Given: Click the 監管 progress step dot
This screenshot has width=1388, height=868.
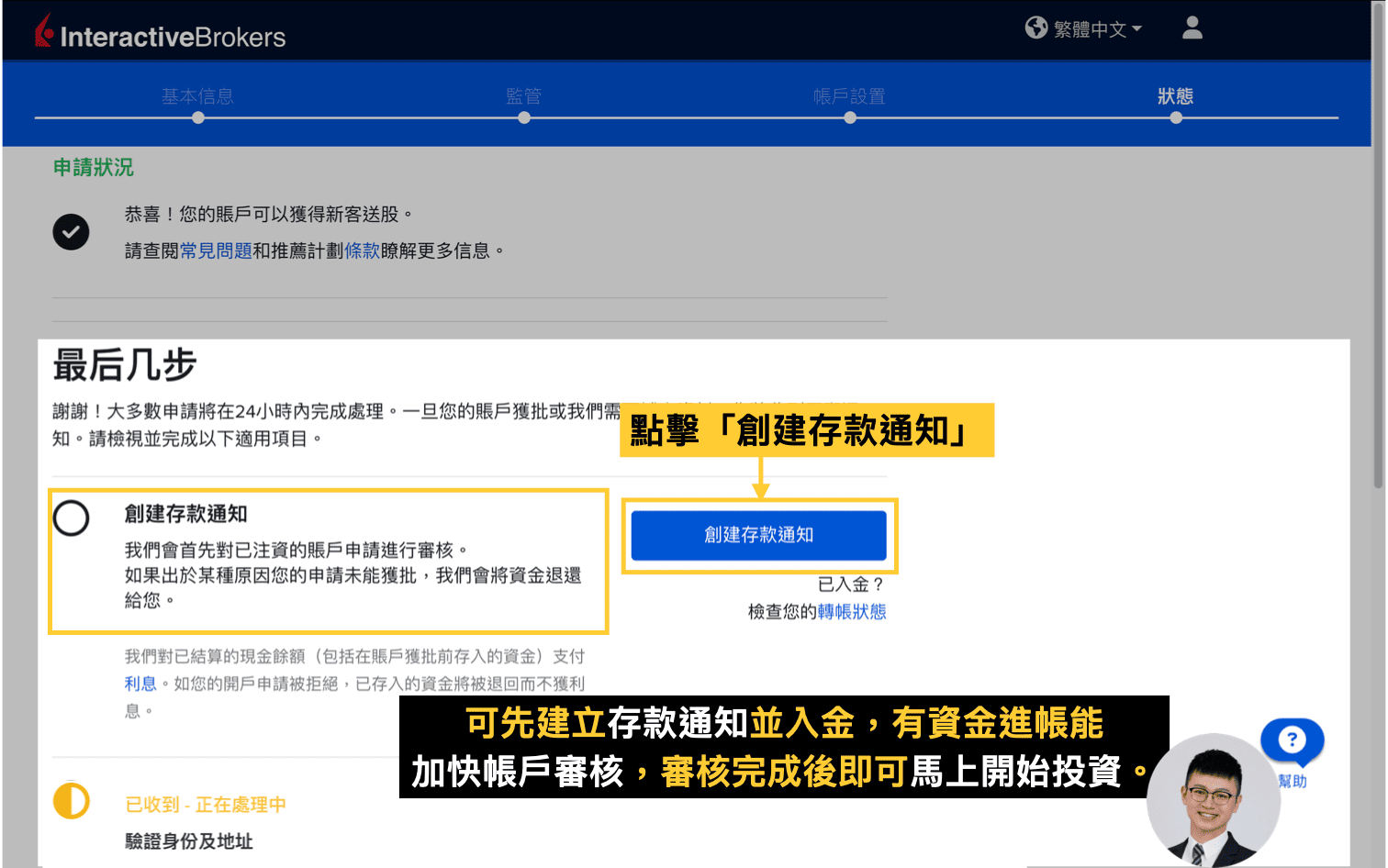Looking at the screenshot, I should (x=524, y=117).
